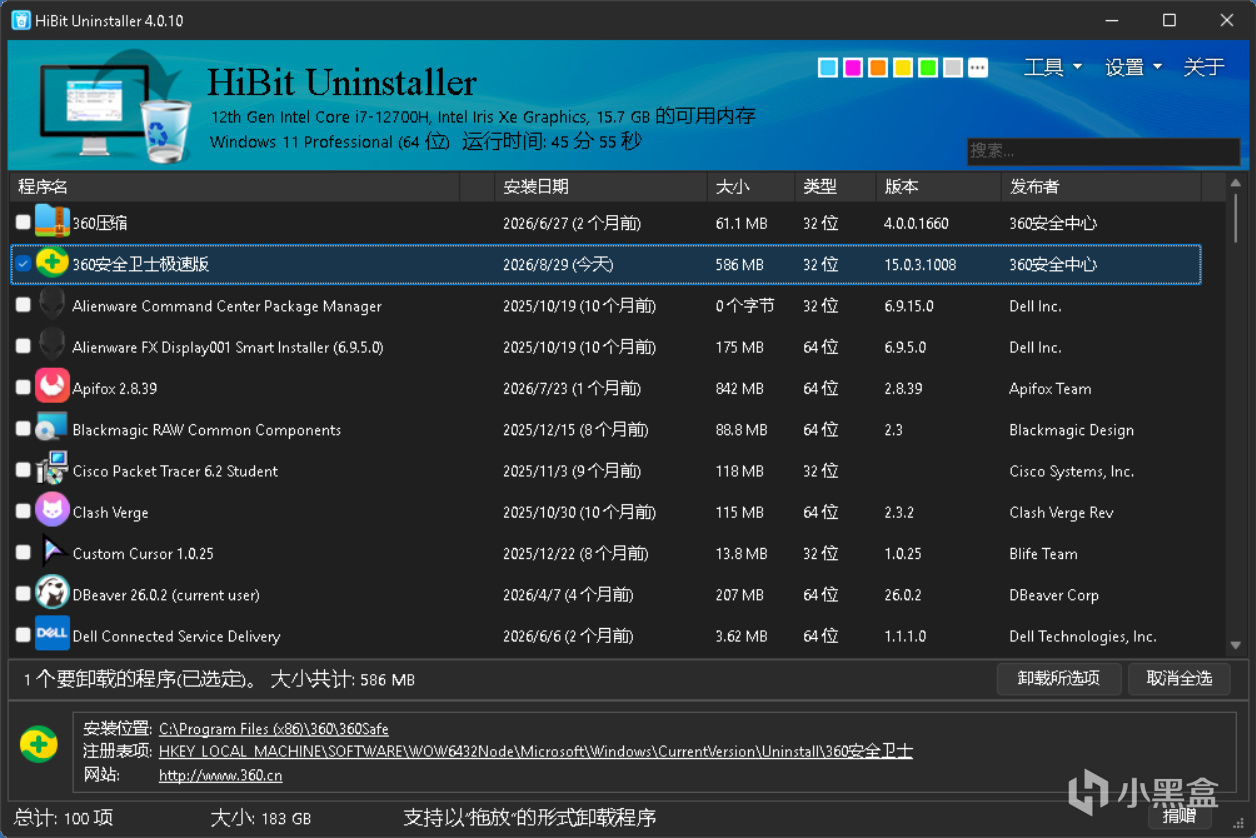Open the 工具 dropdown menu
1256x838 pixels.
pyautogui.click(x=1052, y=67)
